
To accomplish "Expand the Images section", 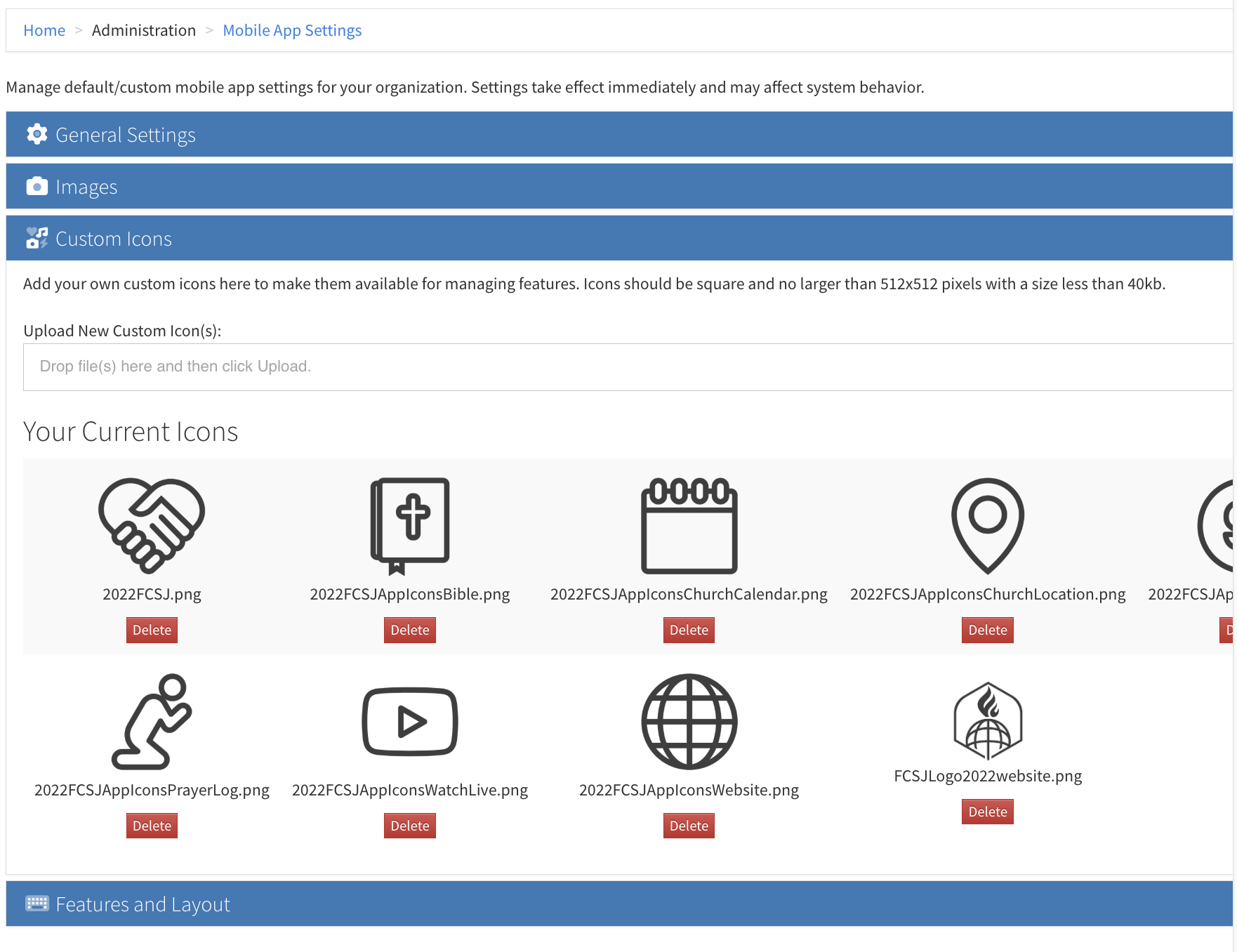I will (619, 186).
